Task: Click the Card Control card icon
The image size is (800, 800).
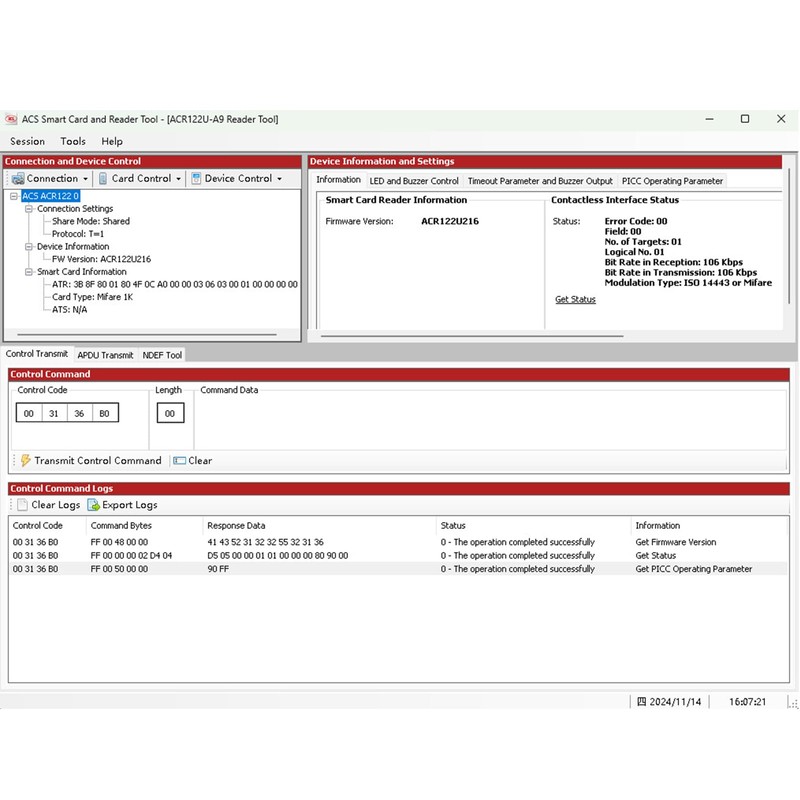Action: tap(103, 179)
